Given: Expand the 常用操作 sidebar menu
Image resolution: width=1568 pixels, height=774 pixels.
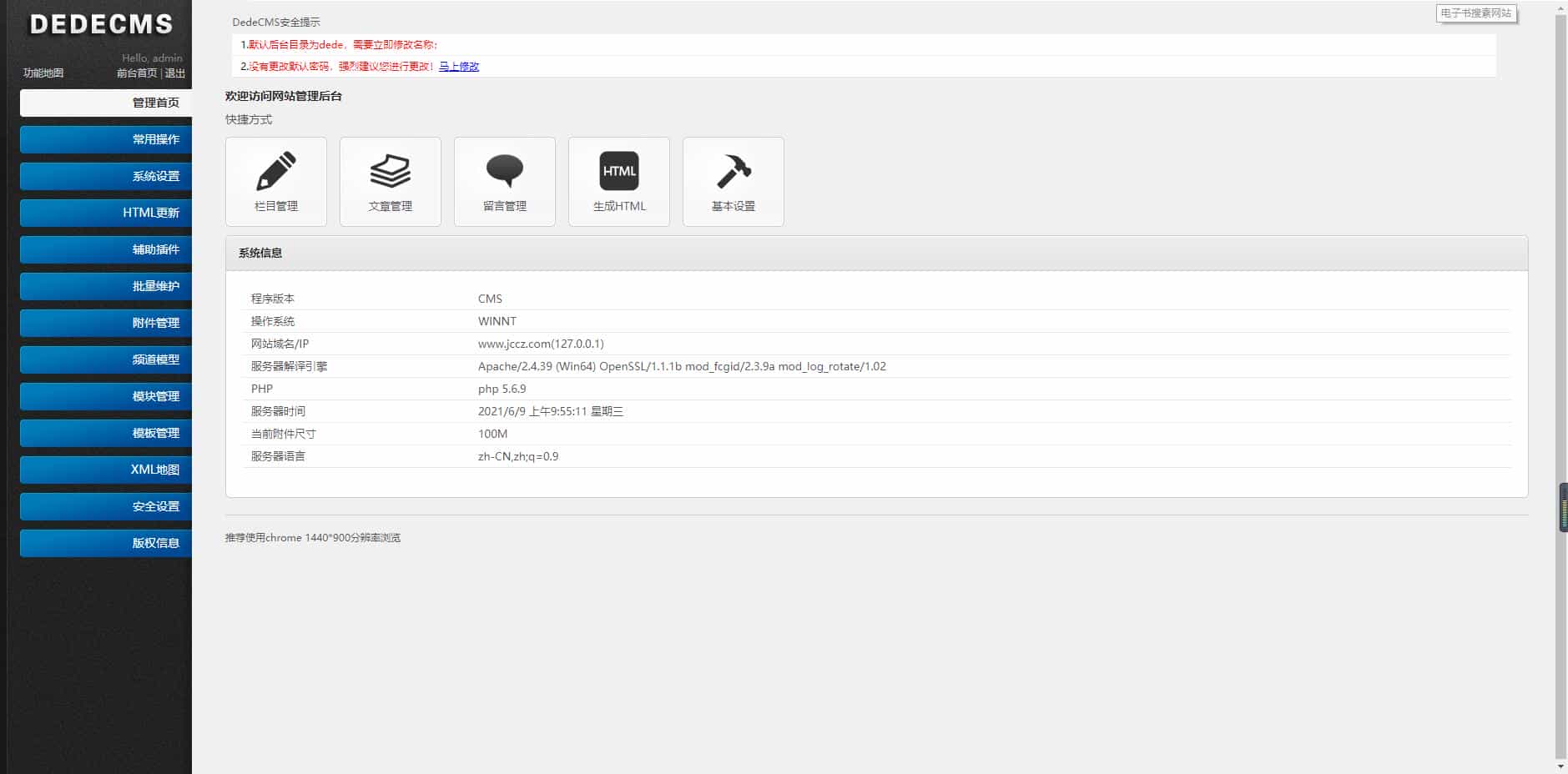Looking at the screenshot, I should point(106,139).
